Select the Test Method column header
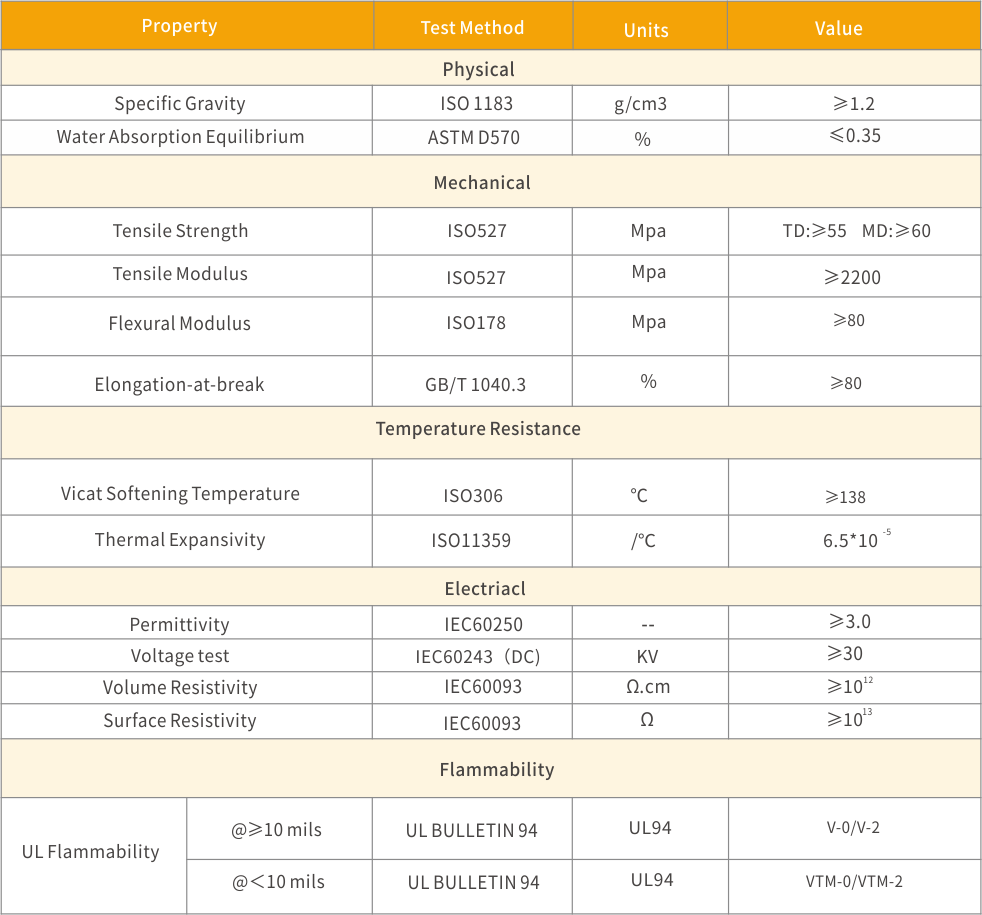The image size is (982, 915). tap(472, 28)
